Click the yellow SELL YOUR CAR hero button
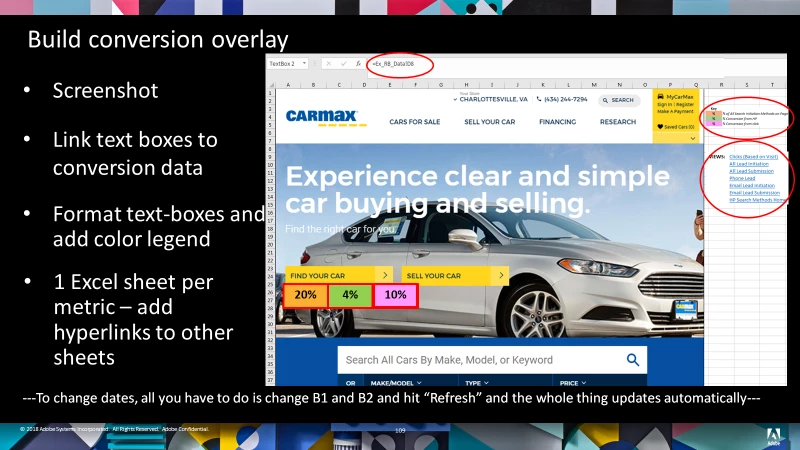The image size is (800, 450). click(455, 276)
